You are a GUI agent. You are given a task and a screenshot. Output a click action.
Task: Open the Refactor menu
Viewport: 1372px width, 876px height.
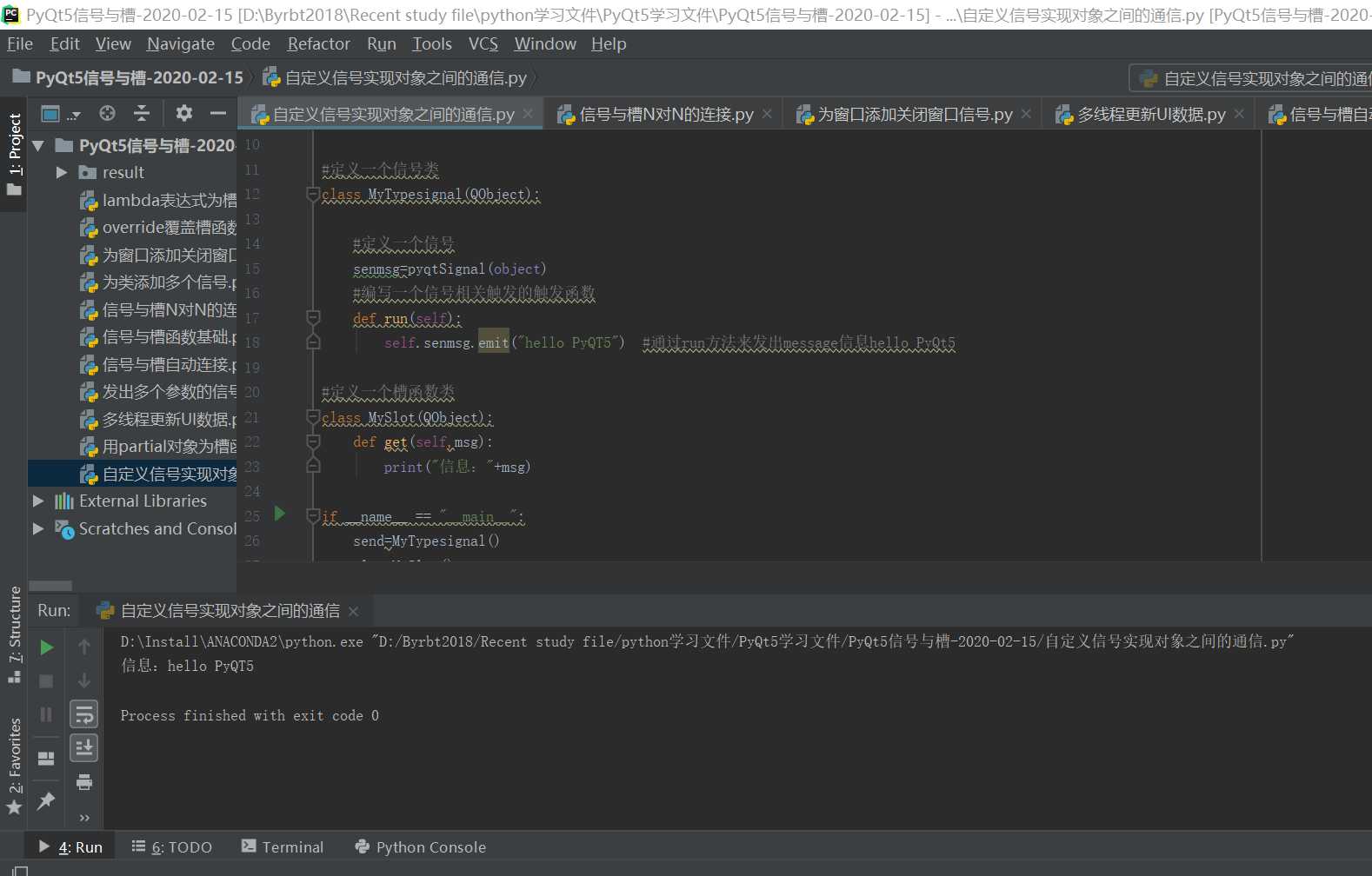point(319,43)
